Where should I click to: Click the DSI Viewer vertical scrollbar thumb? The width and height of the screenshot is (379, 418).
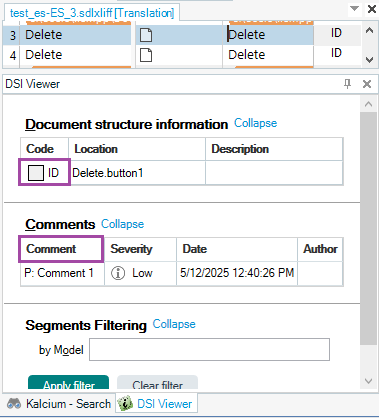pyautogui.click(x=369, y=229)
